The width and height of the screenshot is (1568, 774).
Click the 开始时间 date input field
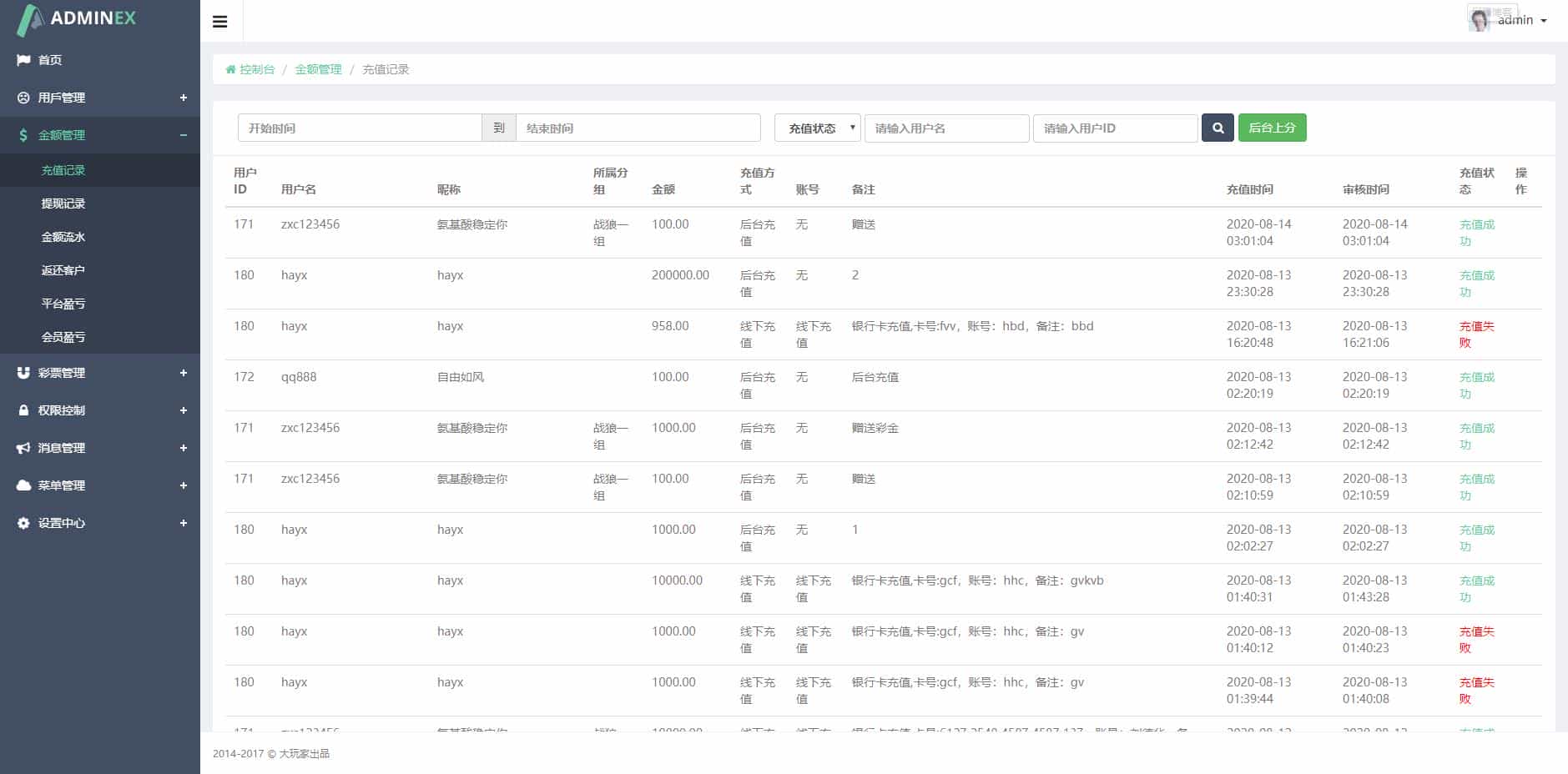(360, 128)
